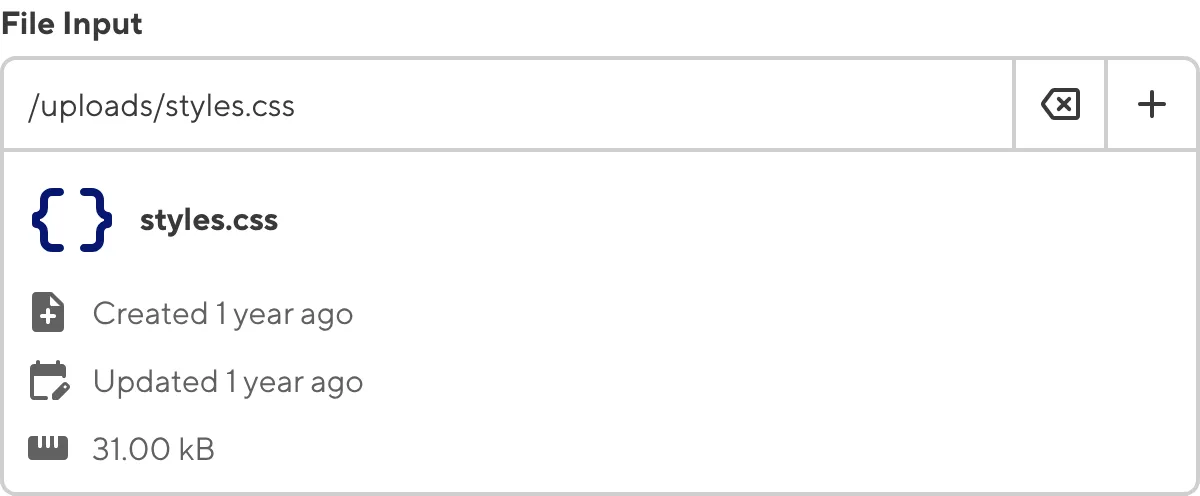Image resolution: width=1200 pixels, height=496 pixels.
Task: Click the blank area right of the file size
Action: 700,449
